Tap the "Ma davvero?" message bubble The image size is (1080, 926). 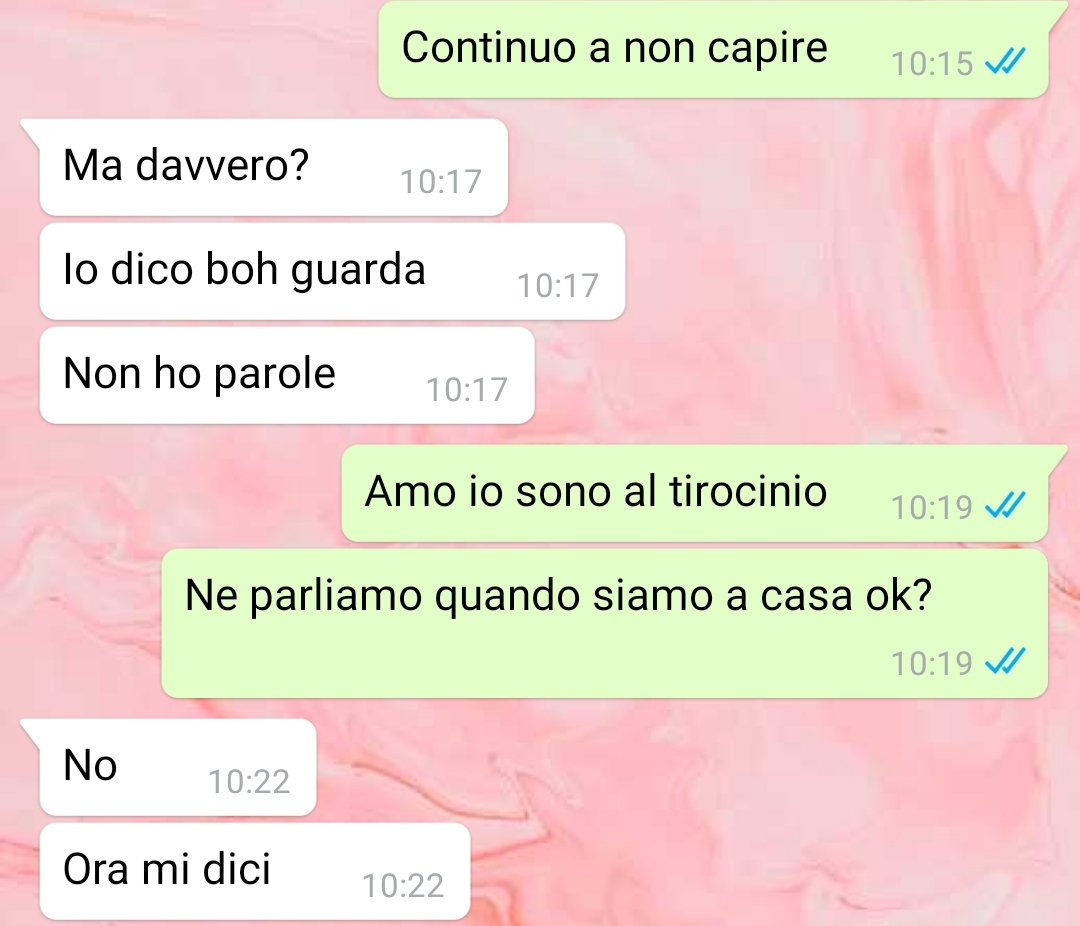pyautogui.click(x=274, y=167)
